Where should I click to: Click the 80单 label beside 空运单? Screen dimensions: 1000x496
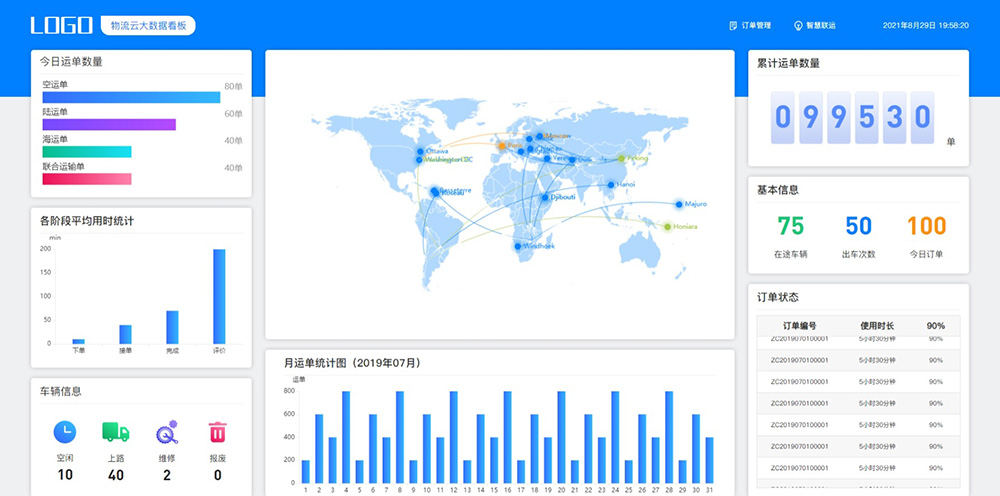(233, 87)
